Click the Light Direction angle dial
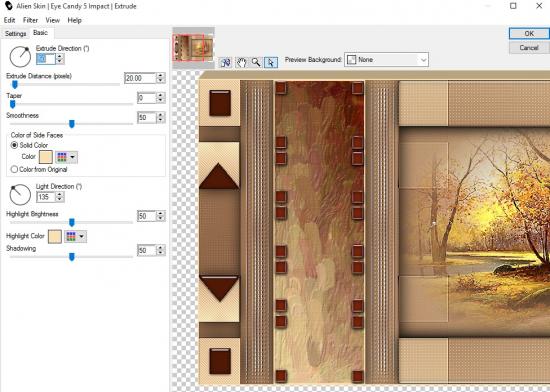The image size is (550, 392). (x=20, y=195)
